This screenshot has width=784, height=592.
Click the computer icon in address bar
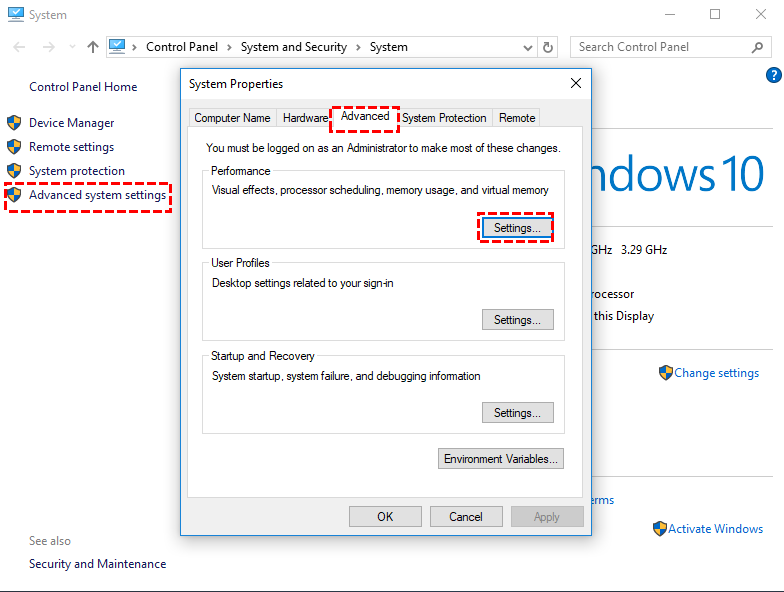pyautogui.click(x=117, y=46)
